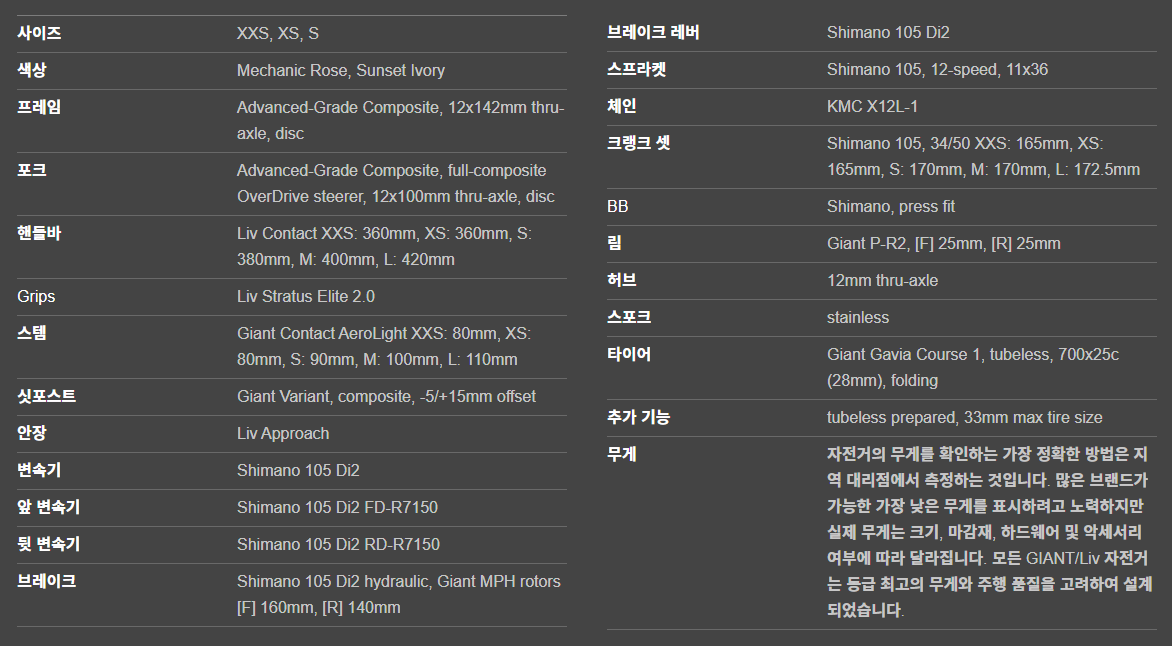Screen dimensions: 1172x646
Task: Click the size value 'XXS, XS, S'
Action: (277, 34)
